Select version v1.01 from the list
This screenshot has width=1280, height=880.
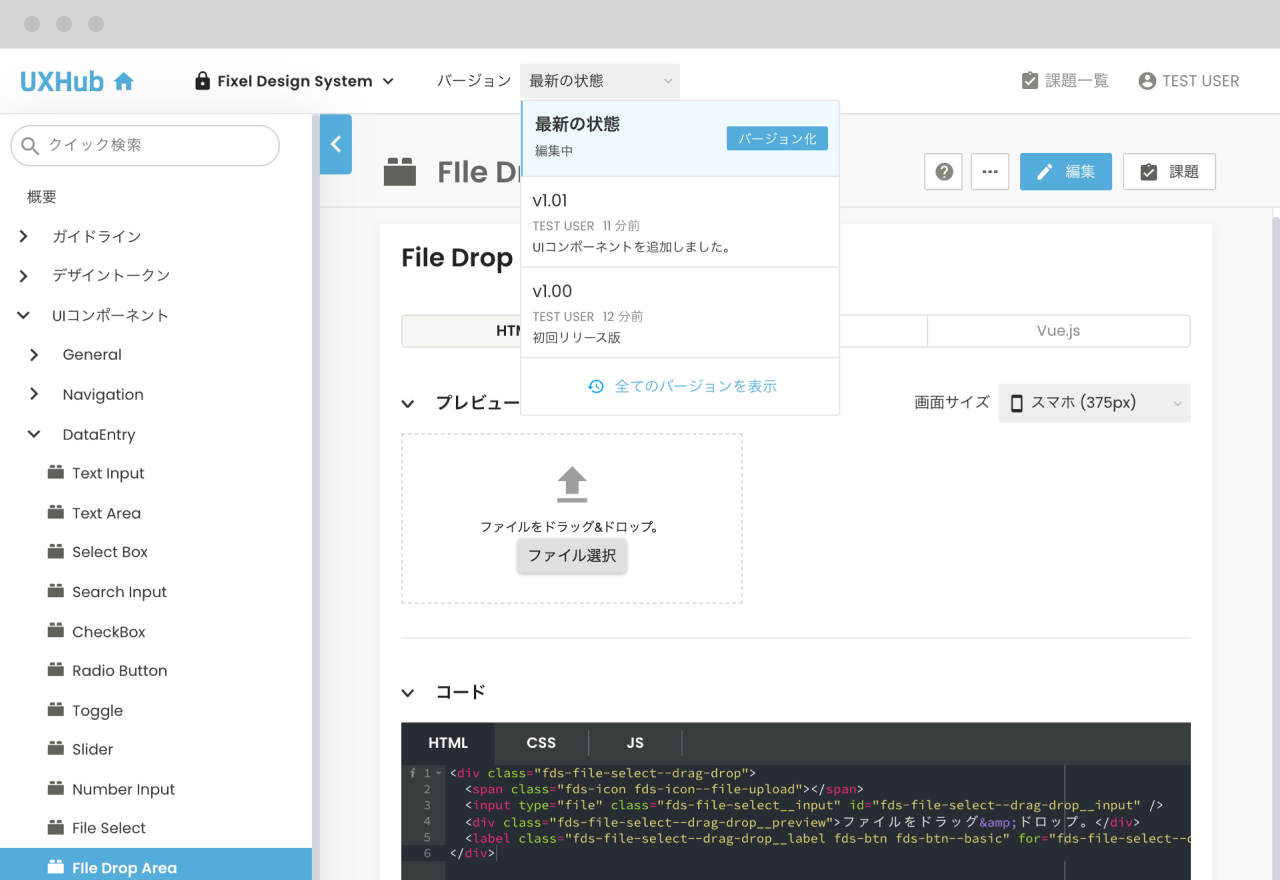(x=680, y=222)
